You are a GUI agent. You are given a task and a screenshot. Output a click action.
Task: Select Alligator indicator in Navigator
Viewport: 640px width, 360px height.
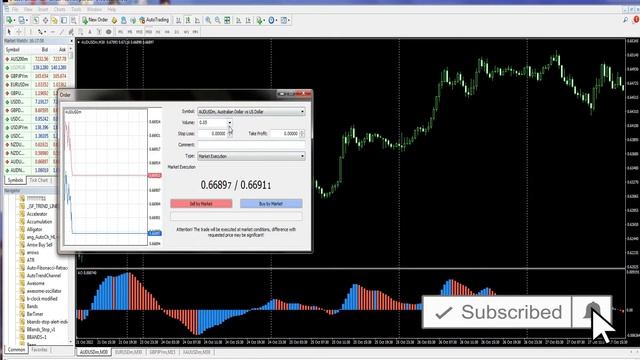point(34,230)
